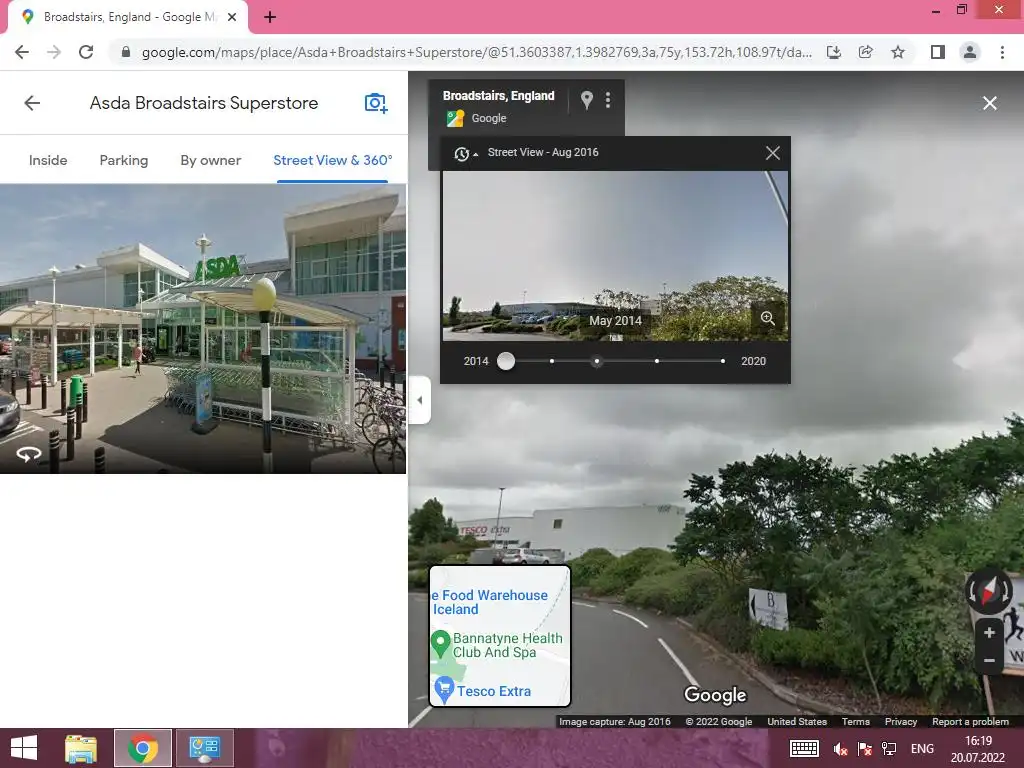Toggle the time-travel clock dropdown
Screen dimensions: 1024x768
click(466, 153)
